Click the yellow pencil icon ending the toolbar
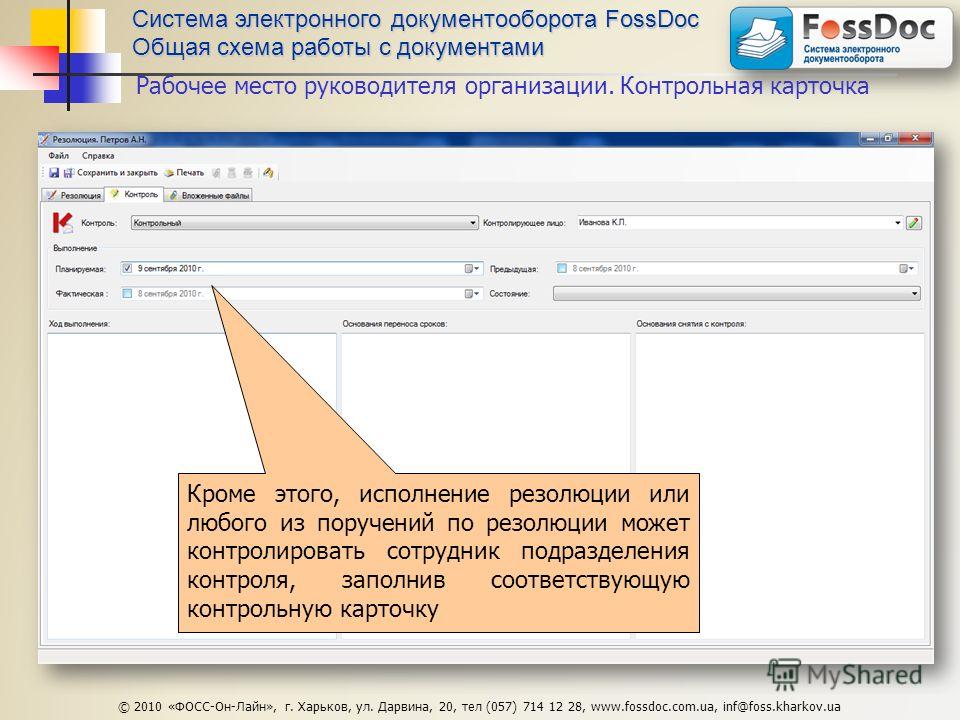The image size is (960, 720). click(x=268, y=173)
